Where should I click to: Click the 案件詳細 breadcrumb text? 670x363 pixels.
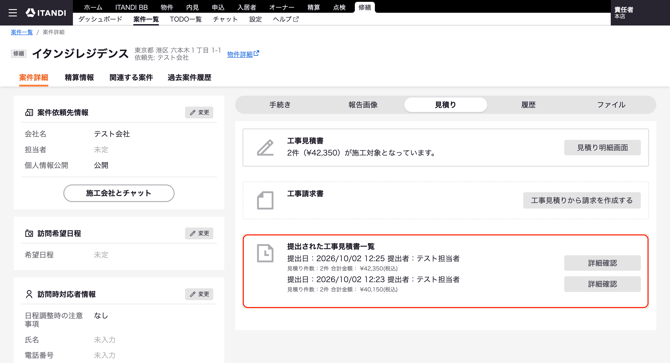tap(53, 32)
